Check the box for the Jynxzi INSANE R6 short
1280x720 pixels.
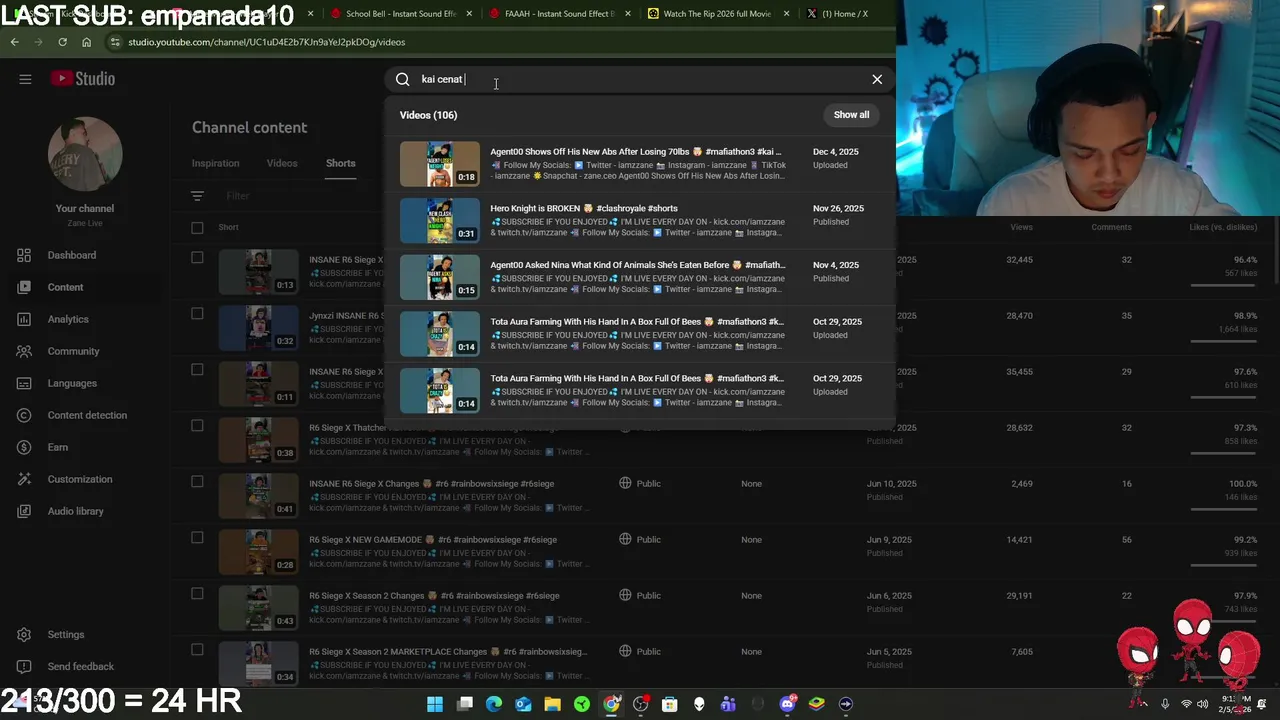[197, 313]
